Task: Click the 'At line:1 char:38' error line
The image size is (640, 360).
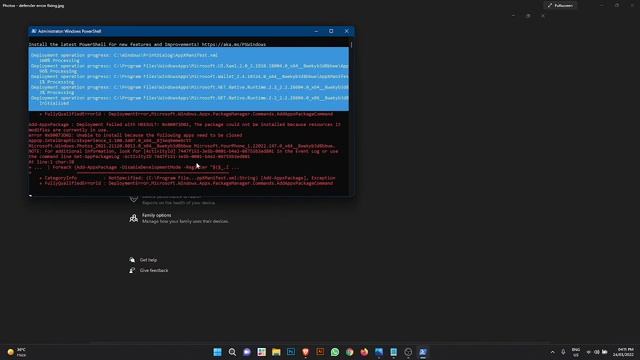Action: (x=51, y=162)
